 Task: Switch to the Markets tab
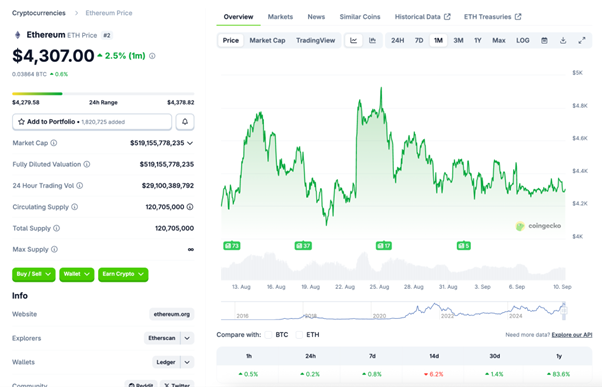click(280, 17)
